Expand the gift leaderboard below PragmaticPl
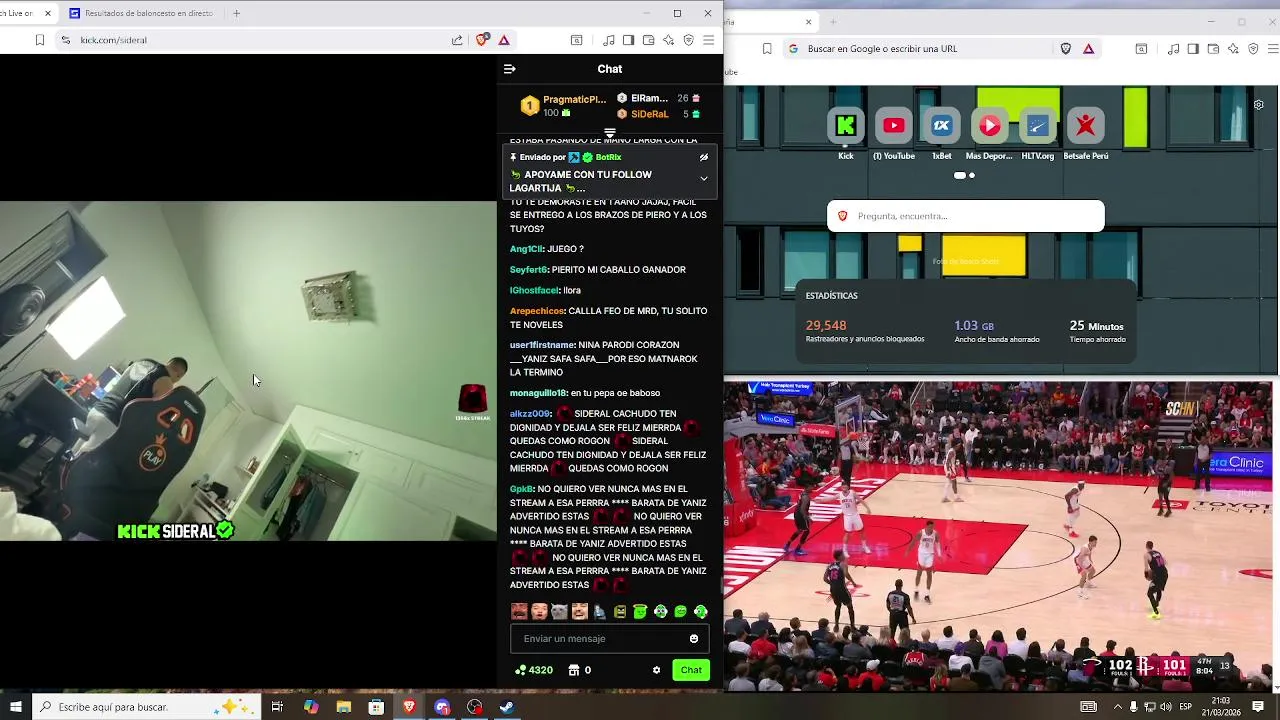The height and width of the screenshot is (720, 1280). tap(610, 132)
